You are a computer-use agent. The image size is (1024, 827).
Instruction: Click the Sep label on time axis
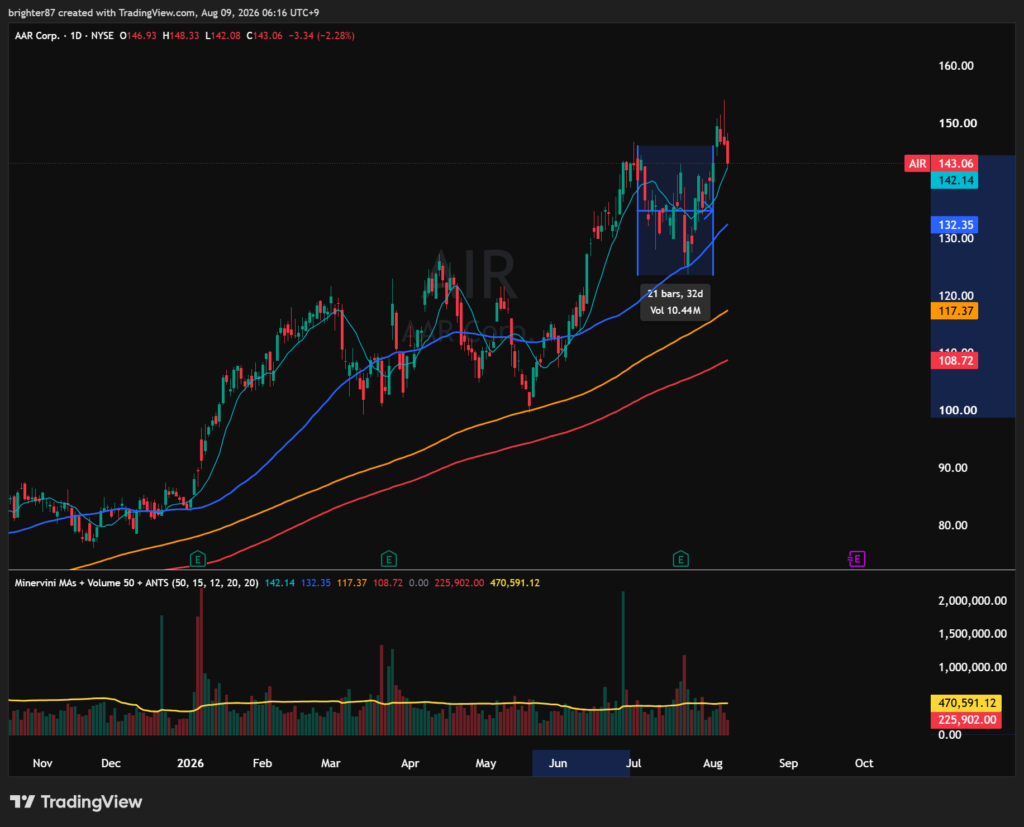tap(788, 763)
